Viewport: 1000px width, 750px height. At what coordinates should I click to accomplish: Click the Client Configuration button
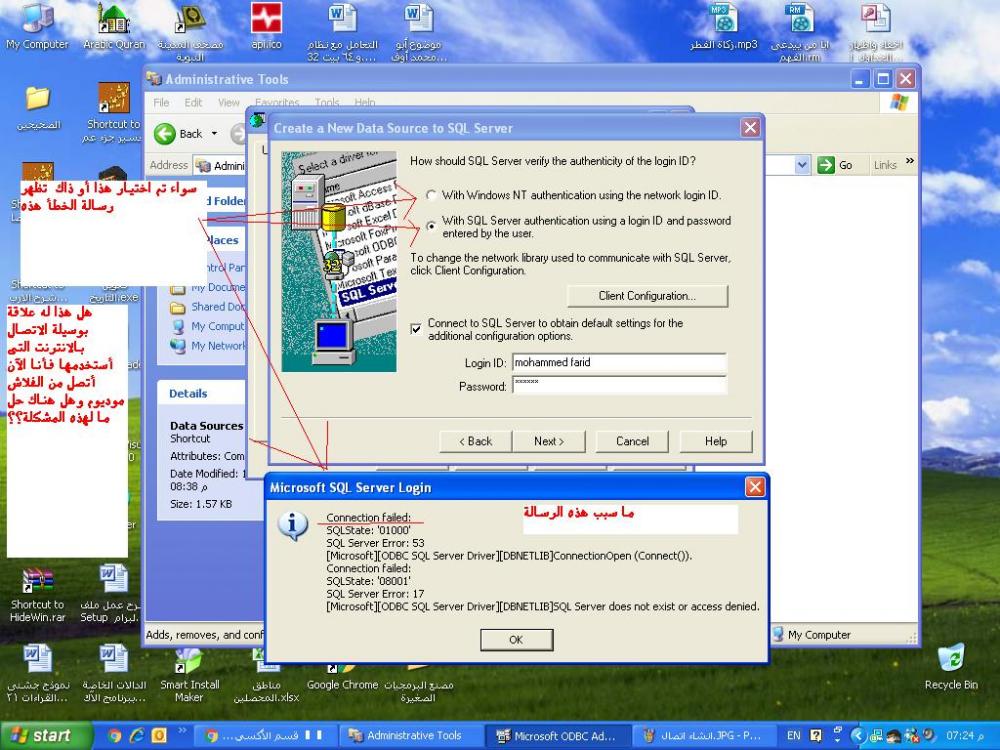pyautogui.click(x=647, y=296)
